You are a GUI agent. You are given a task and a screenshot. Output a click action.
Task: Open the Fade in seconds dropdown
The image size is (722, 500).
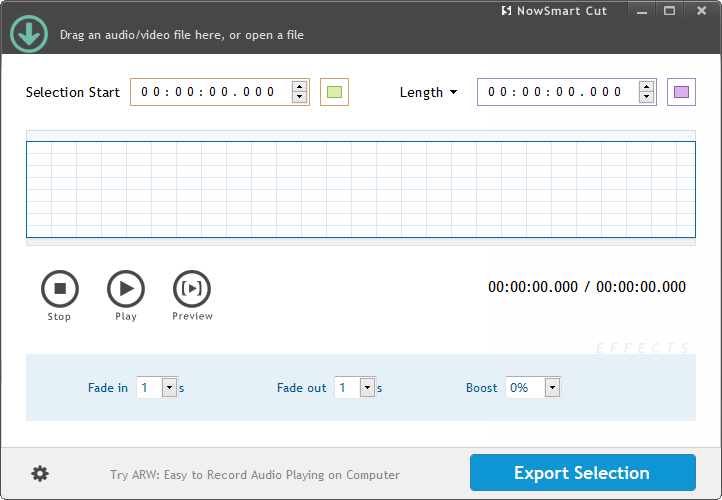(x=169, y=388)
